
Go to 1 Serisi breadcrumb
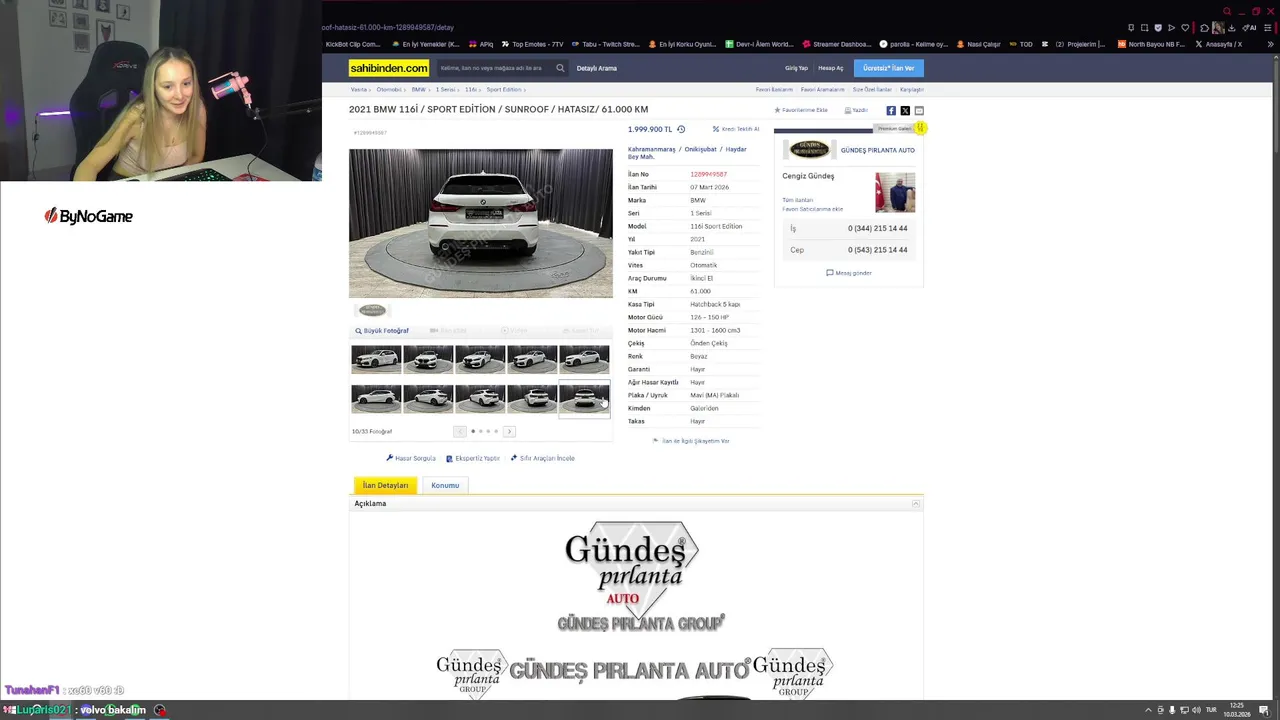(x=445, y=90)
